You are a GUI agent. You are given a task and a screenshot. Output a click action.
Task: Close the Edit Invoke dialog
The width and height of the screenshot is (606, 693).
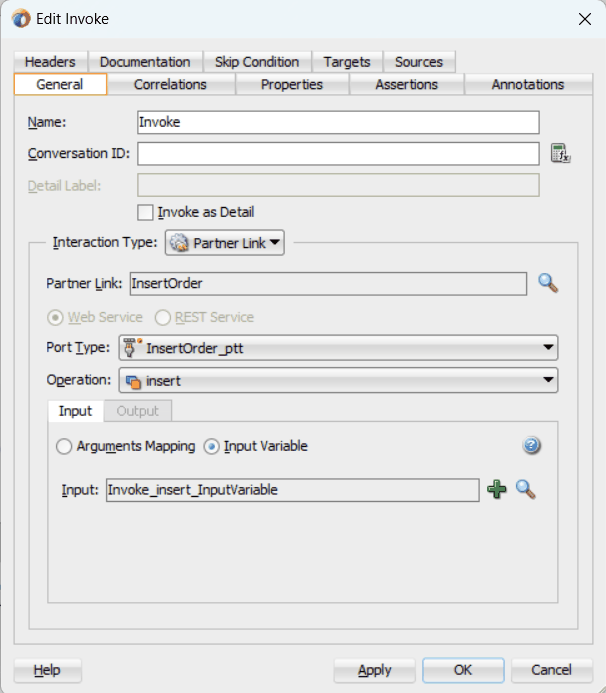585,19
